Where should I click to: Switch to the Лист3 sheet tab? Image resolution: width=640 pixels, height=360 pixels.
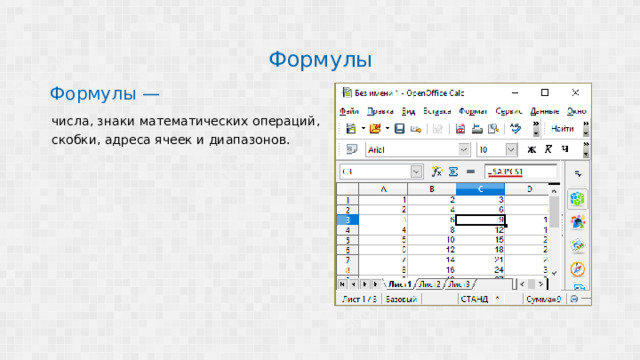(459, 284)
